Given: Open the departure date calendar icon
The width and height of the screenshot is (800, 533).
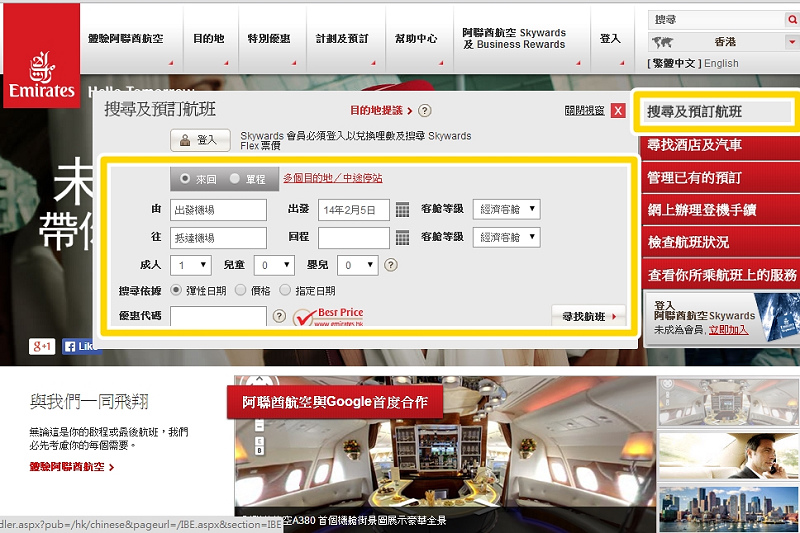Looking at the screenshot, I should [x=403, y=210].
